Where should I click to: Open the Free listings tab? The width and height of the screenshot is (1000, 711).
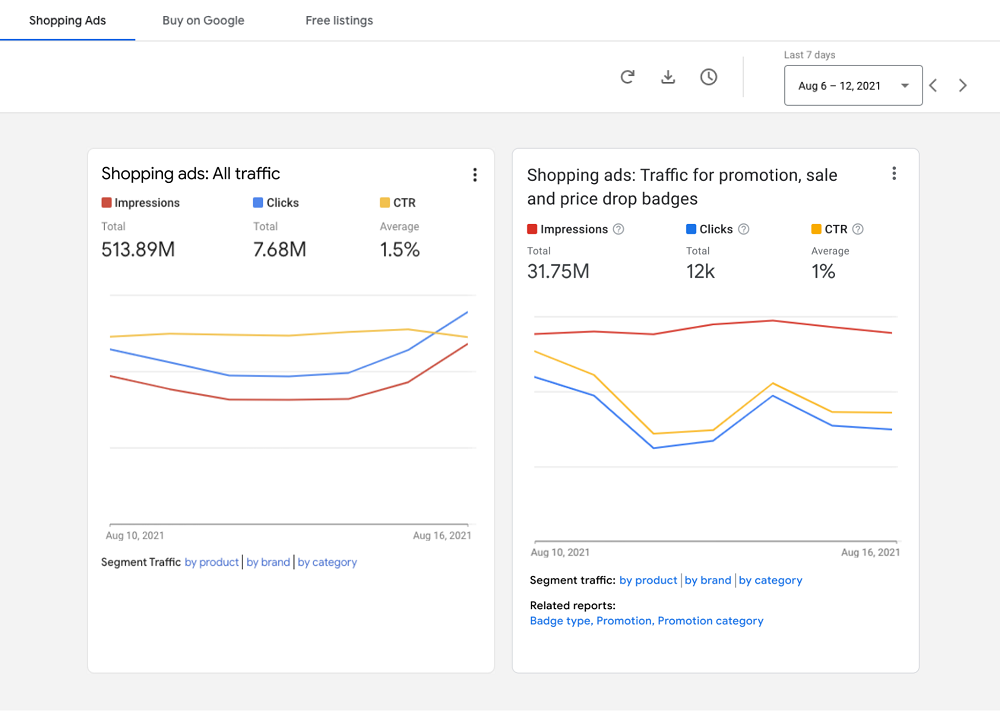[339, 20]
